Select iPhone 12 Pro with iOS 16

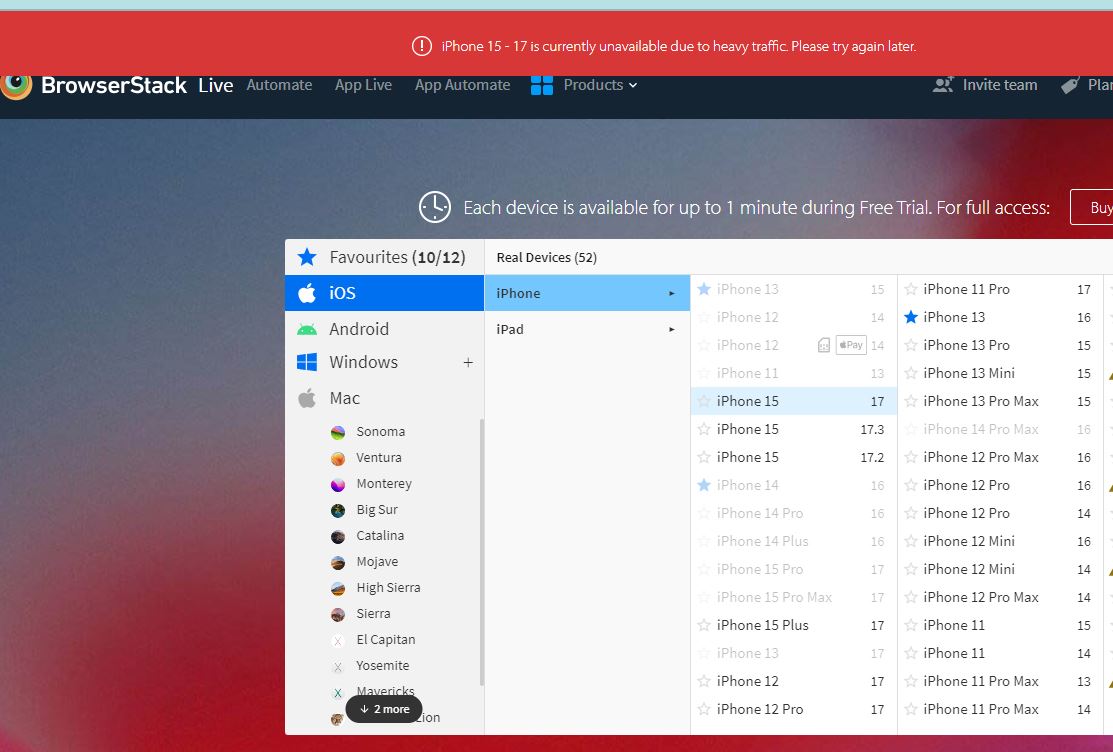(x=1001, y=485)
